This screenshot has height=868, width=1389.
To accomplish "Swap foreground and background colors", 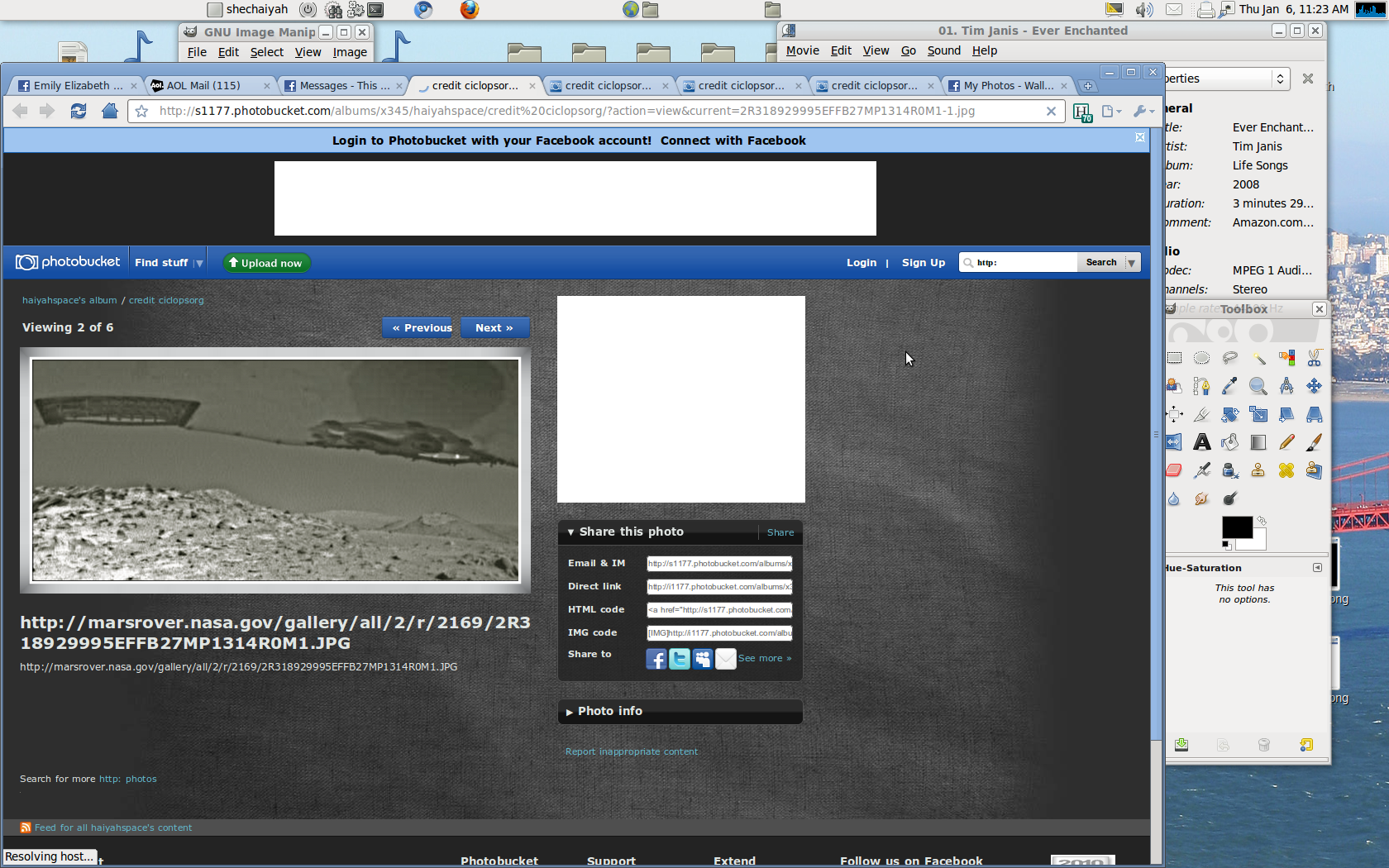I will pyautogui.click(x=1262, y=521).
